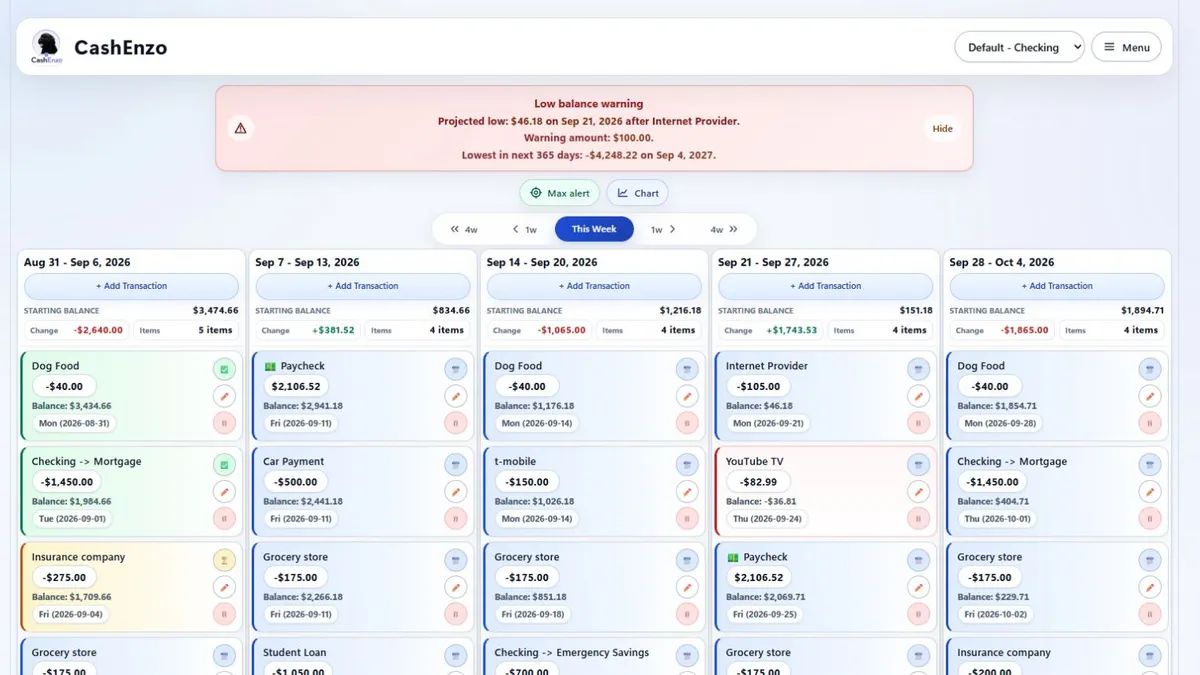
Task: Pause the Dog Food transaction dated 2026-08-31
Action: coord(224,423)
